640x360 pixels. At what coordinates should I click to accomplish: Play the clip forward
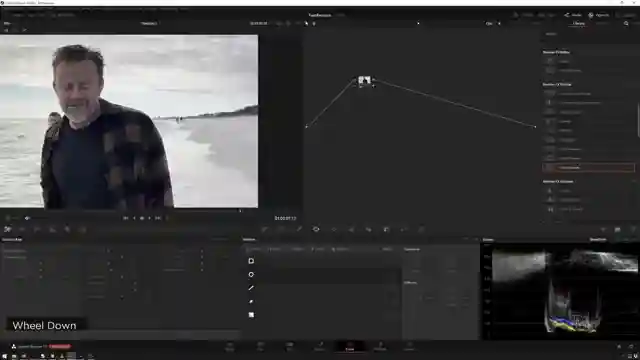[149, 218]
